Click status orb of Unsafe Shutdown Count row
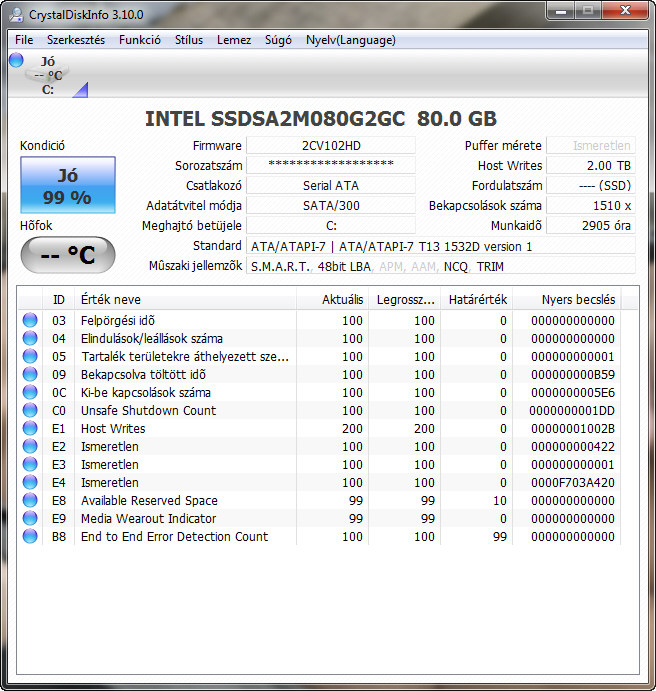This screenshot has height=691, width=656. [x=30, y=410]
